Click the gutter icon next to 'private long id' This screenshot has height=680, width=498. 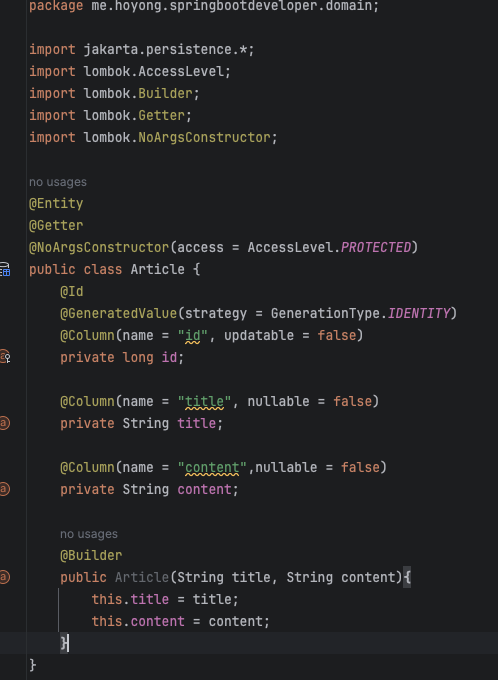(x=4, y=357)
